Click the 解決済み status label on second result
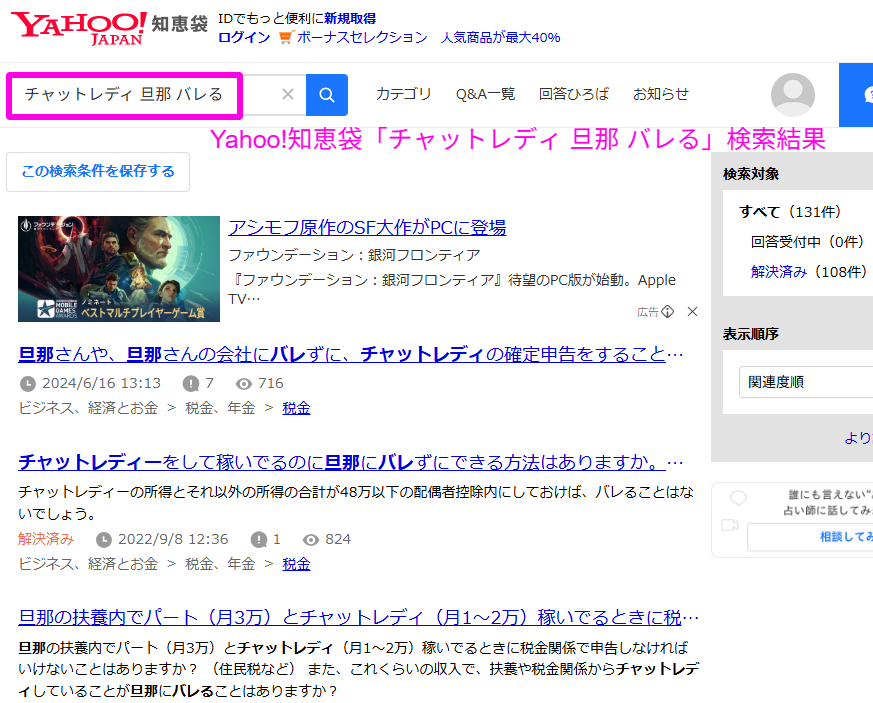The height and width of the screenshot is (703, 873). [46, 539]
